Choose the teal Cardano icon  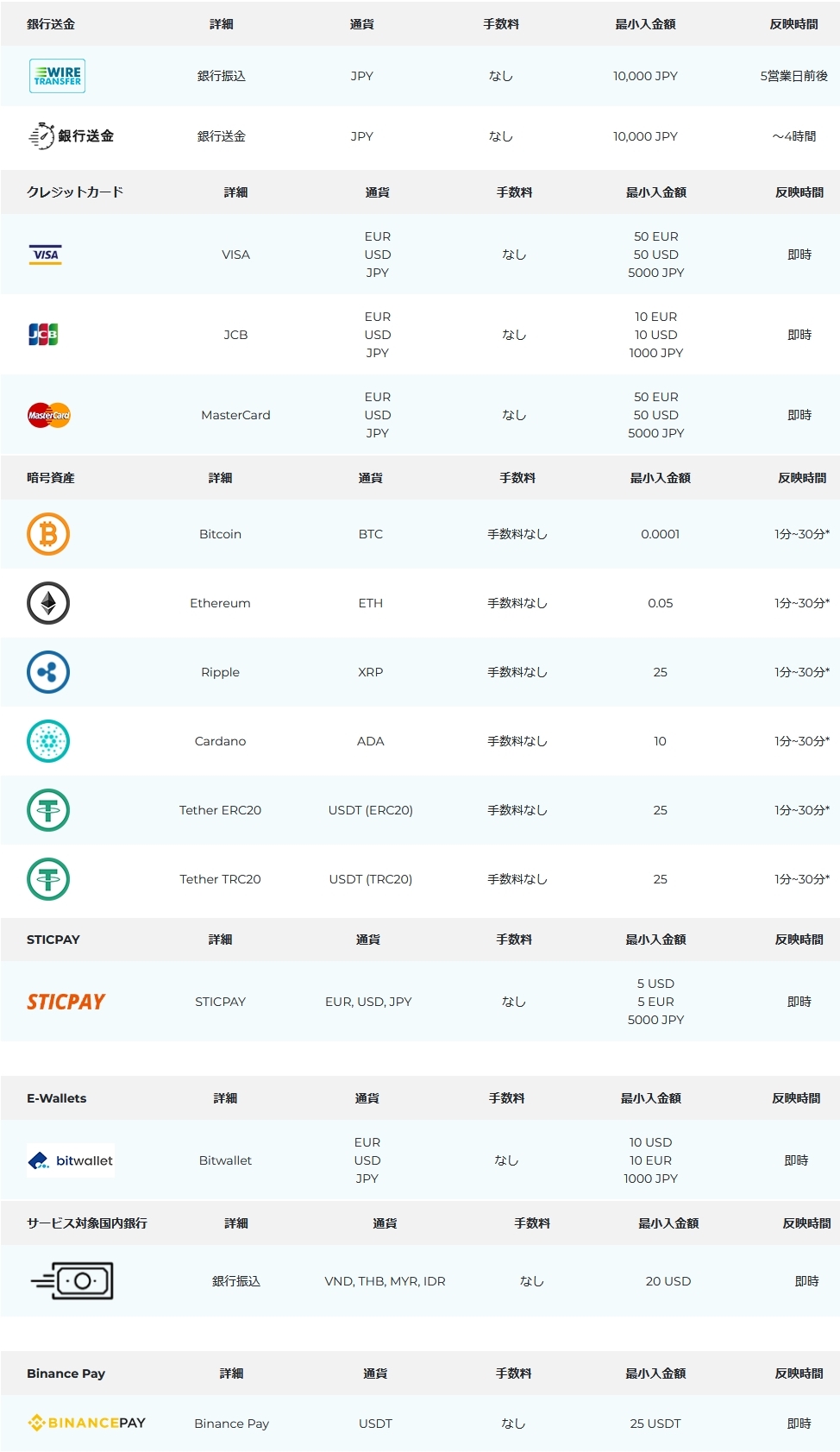[48, 741]
